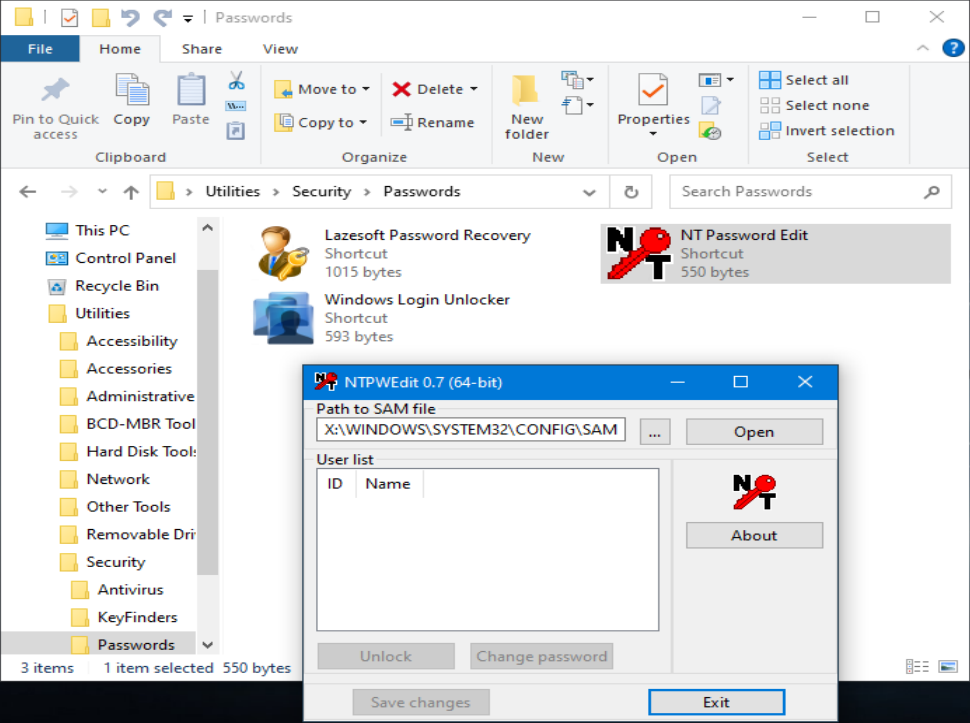Click Pin to Quick access icon
Screen dimensions: 970x723
55,90
